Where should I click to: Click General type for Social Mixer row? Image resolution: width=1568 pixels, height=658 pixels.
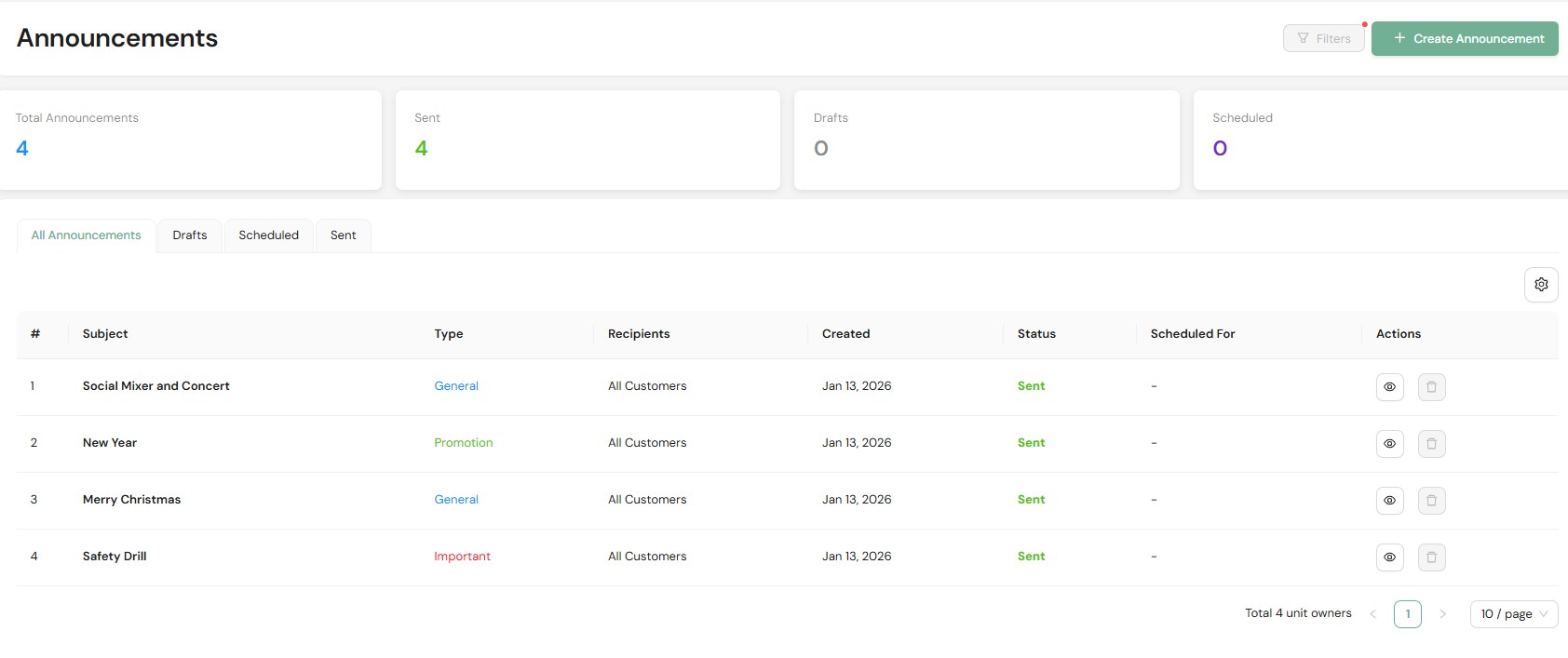[456, 386]
